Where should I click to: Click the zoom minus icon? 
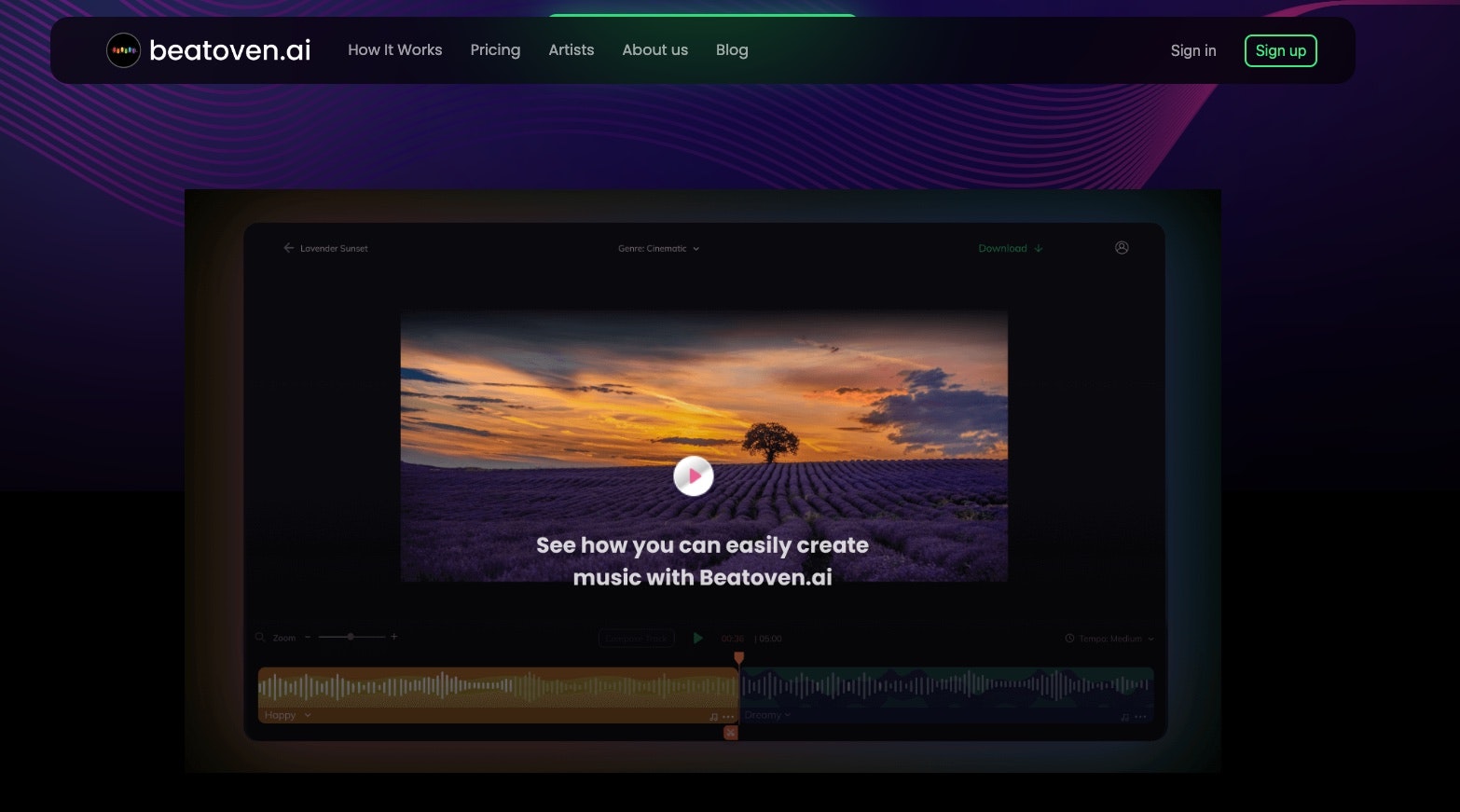tap(308, 637)
